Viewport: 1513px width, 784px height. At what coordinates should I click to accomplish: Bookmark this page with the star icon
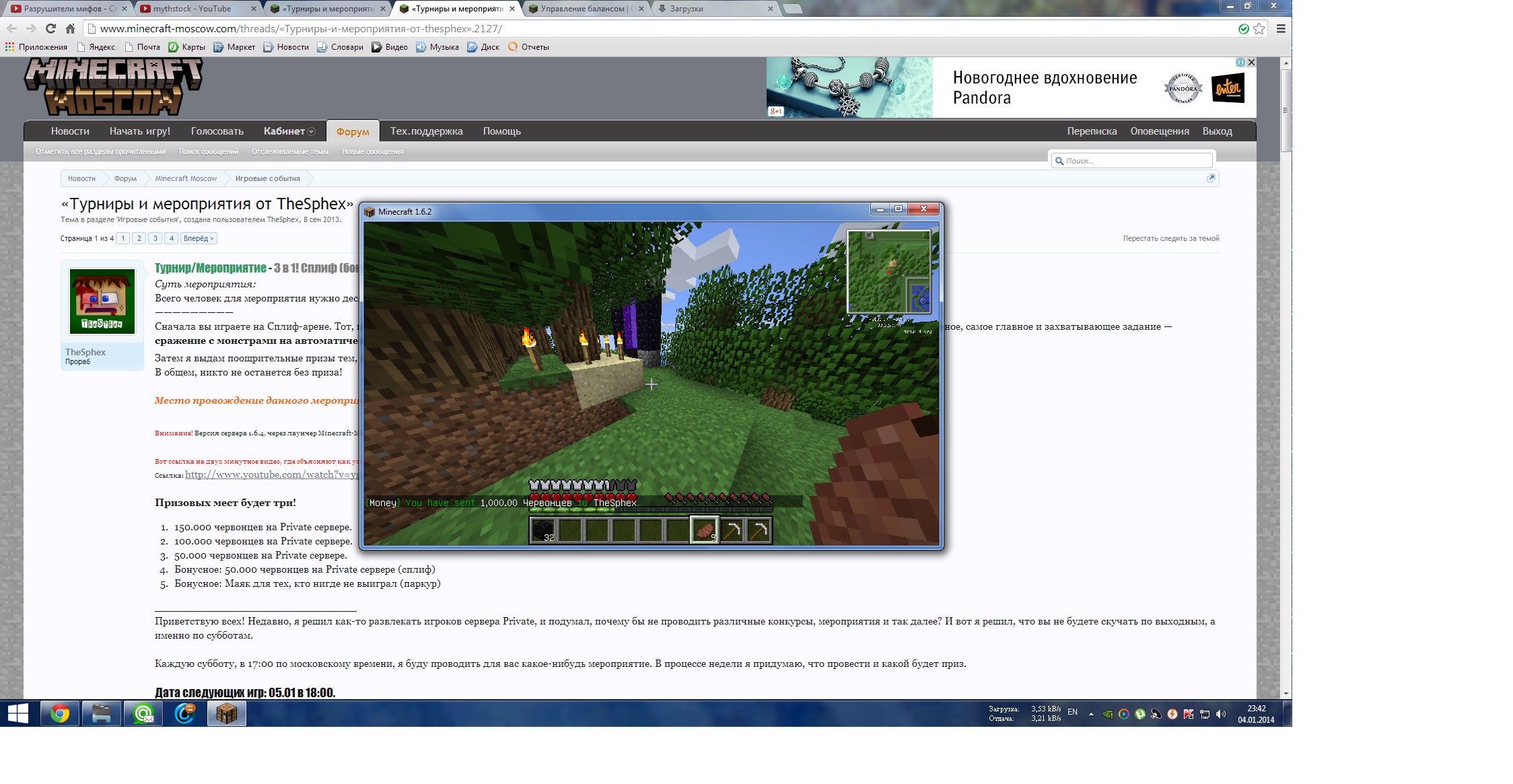(1259, 28)
